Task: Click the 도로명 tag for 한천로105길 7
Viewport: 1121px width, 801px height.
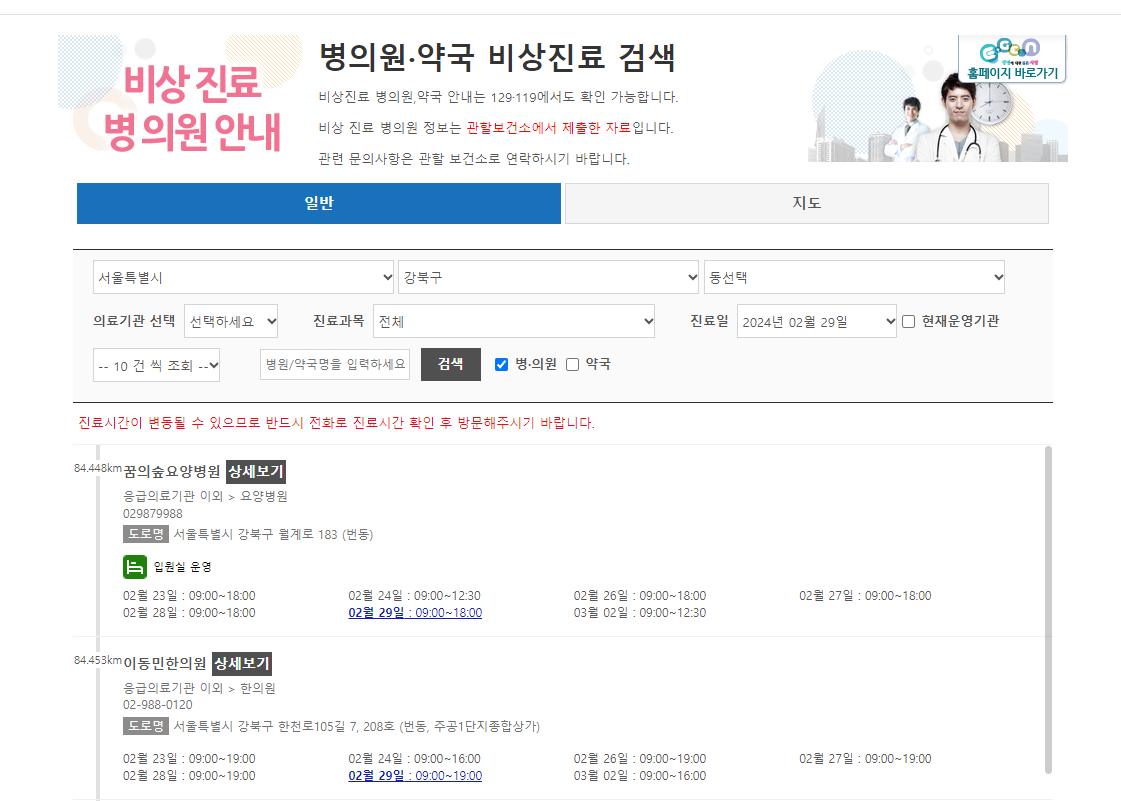Action: 146,725
